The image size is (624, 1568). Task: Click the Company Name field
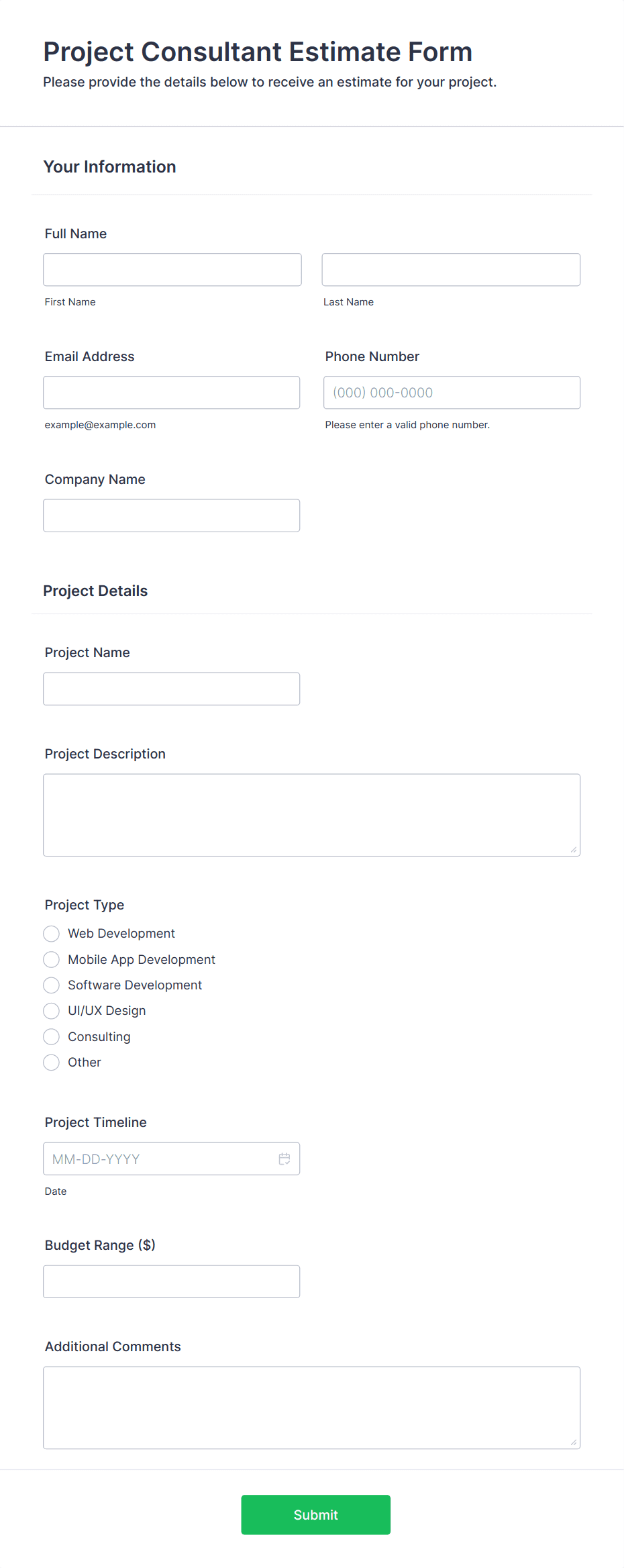(172, 515)
